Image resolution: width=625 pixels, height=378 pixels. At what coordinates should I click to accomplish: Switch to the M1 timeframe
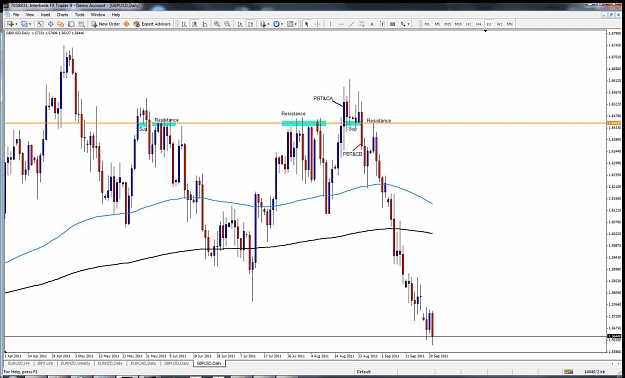pyautogui.click(x=427, y=24)
